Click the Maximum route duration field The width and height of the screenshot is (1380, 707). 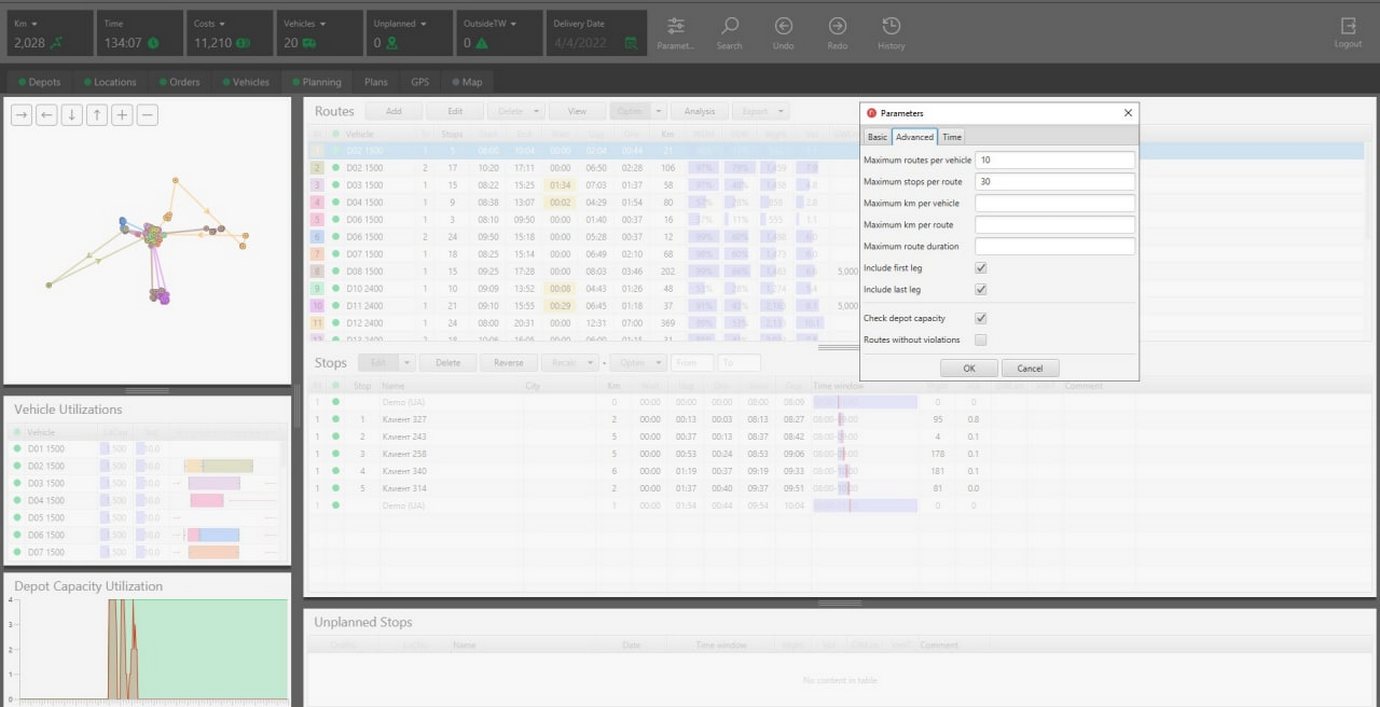point(1055,246)
